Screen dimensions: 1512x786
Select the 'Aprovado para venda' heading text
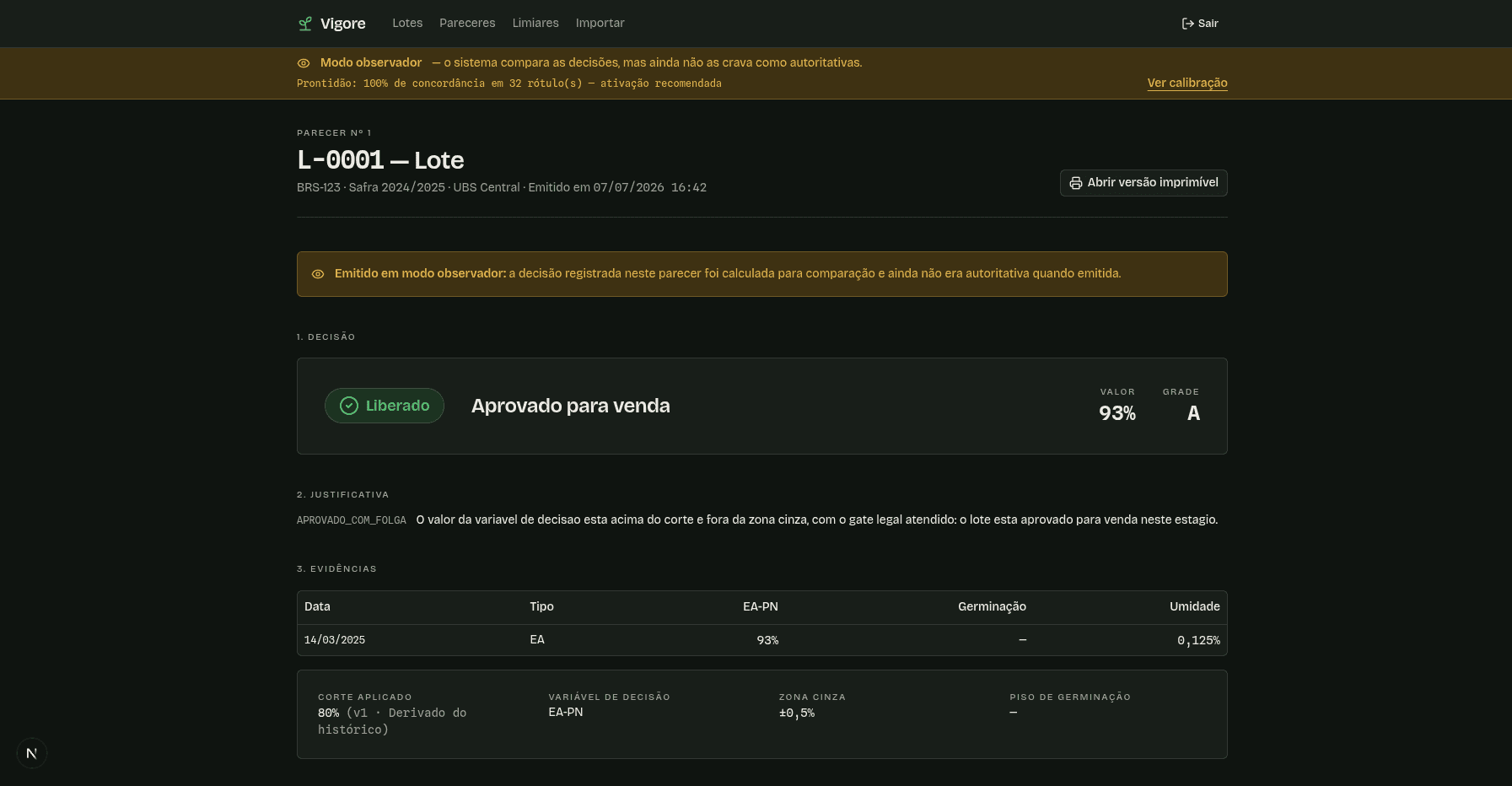(x=571, y=406)
